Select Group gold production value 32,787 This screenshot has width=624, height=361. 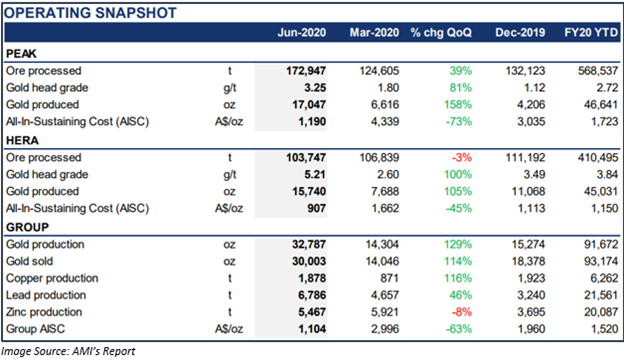[309, 244]
